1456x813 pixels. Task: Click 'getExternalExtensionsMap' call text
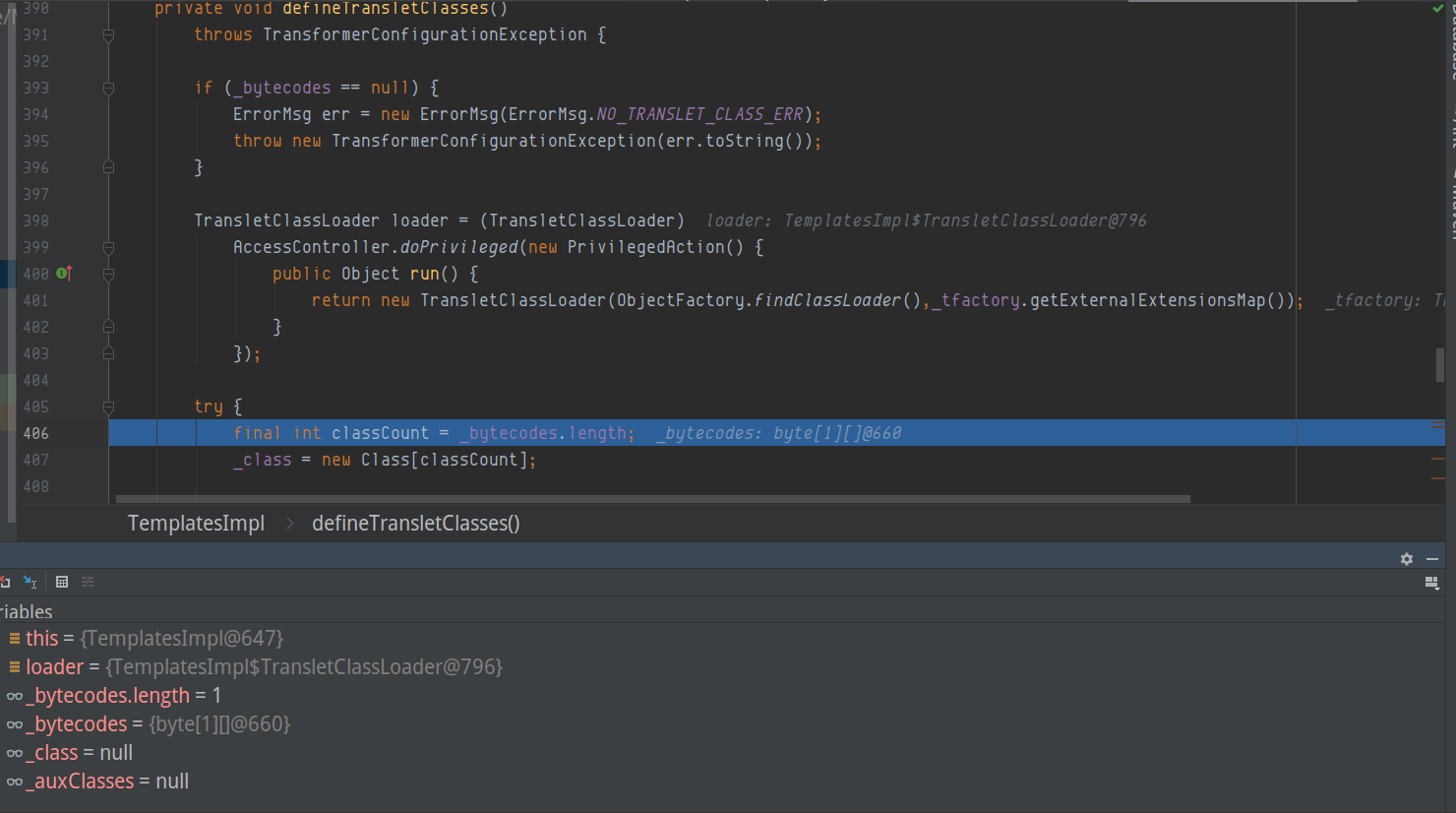point(1147,300)
